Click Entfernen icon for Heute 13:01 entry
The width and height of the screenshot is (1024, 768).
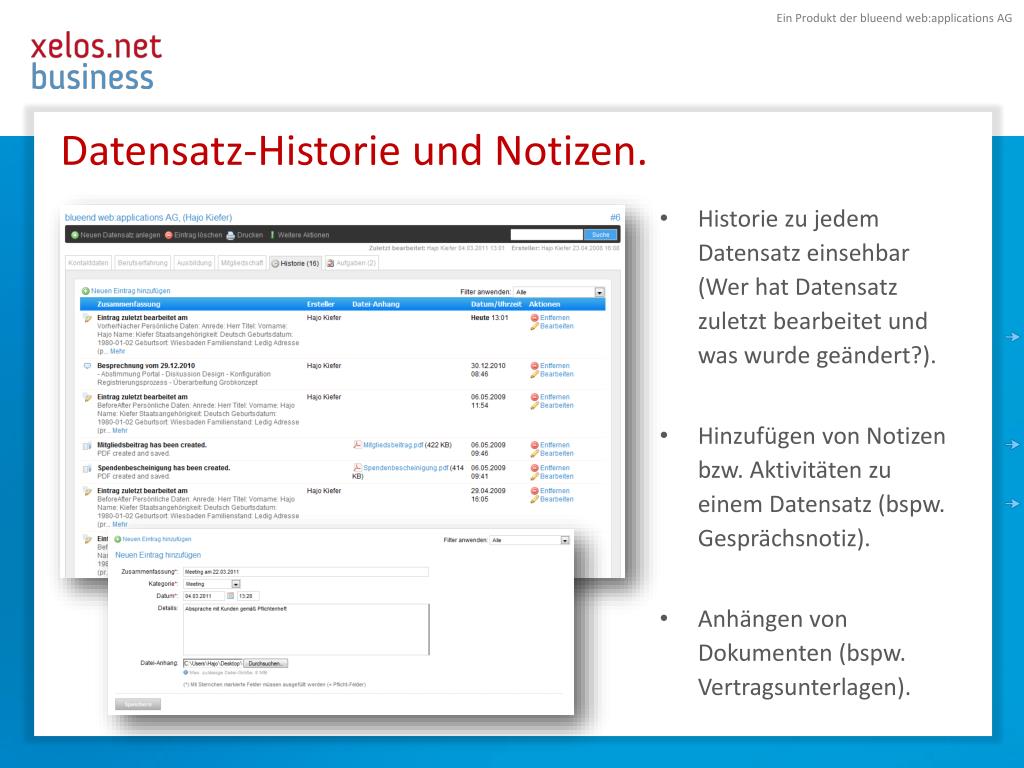click(x=534, y=318)
